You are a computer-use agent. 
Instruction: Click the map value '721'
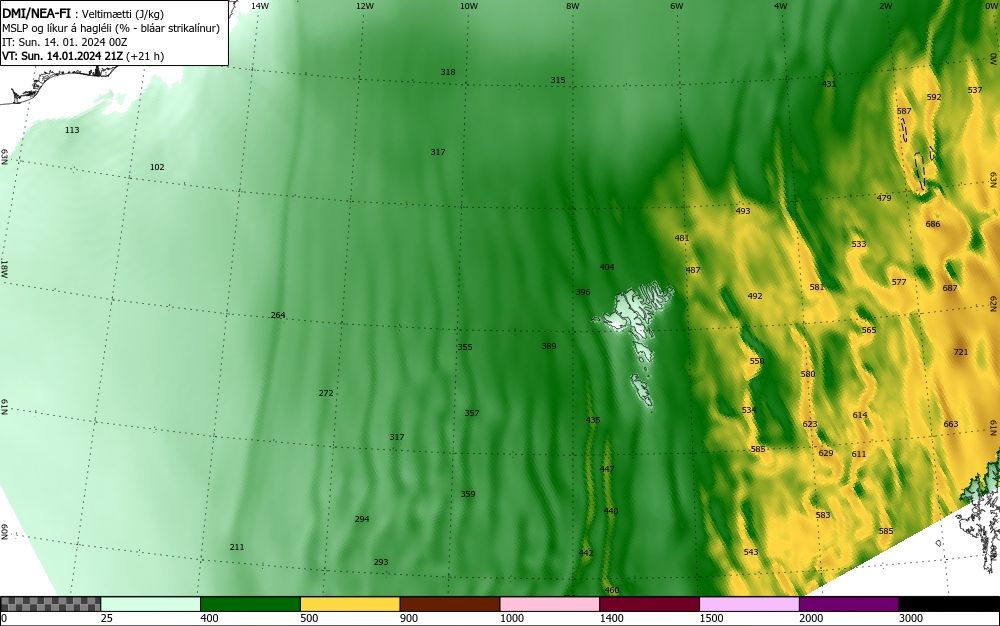click(960, 352)
